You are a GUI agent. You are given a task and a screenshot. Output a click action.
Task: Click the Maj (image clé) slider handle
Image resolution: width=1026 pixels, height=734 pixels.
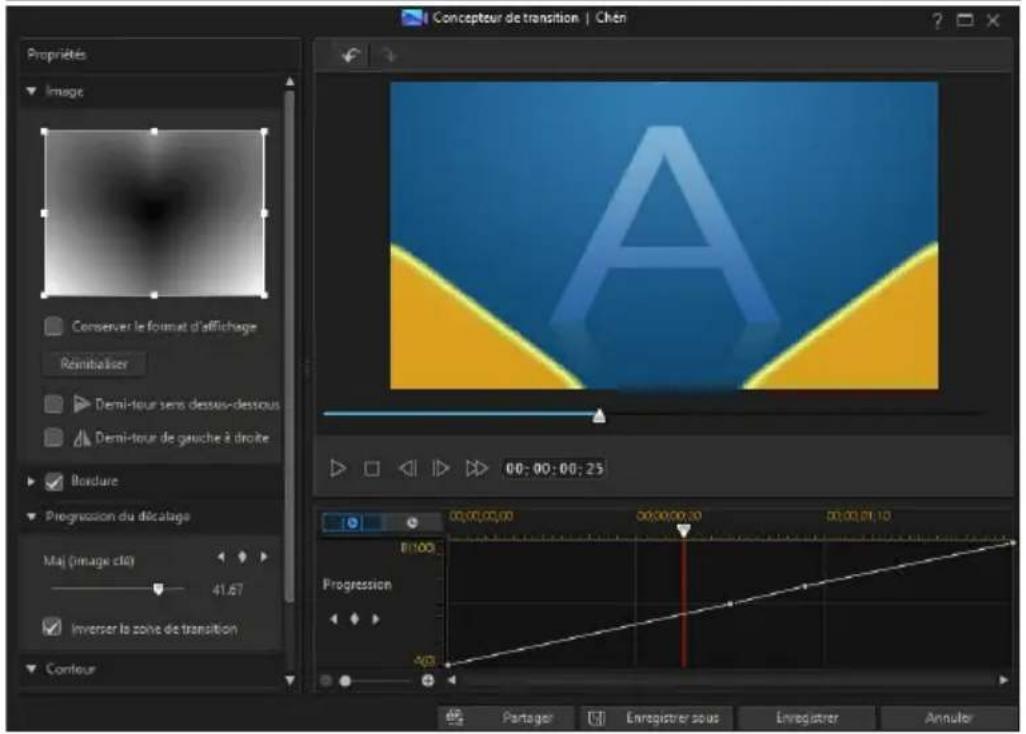point(158,590)
